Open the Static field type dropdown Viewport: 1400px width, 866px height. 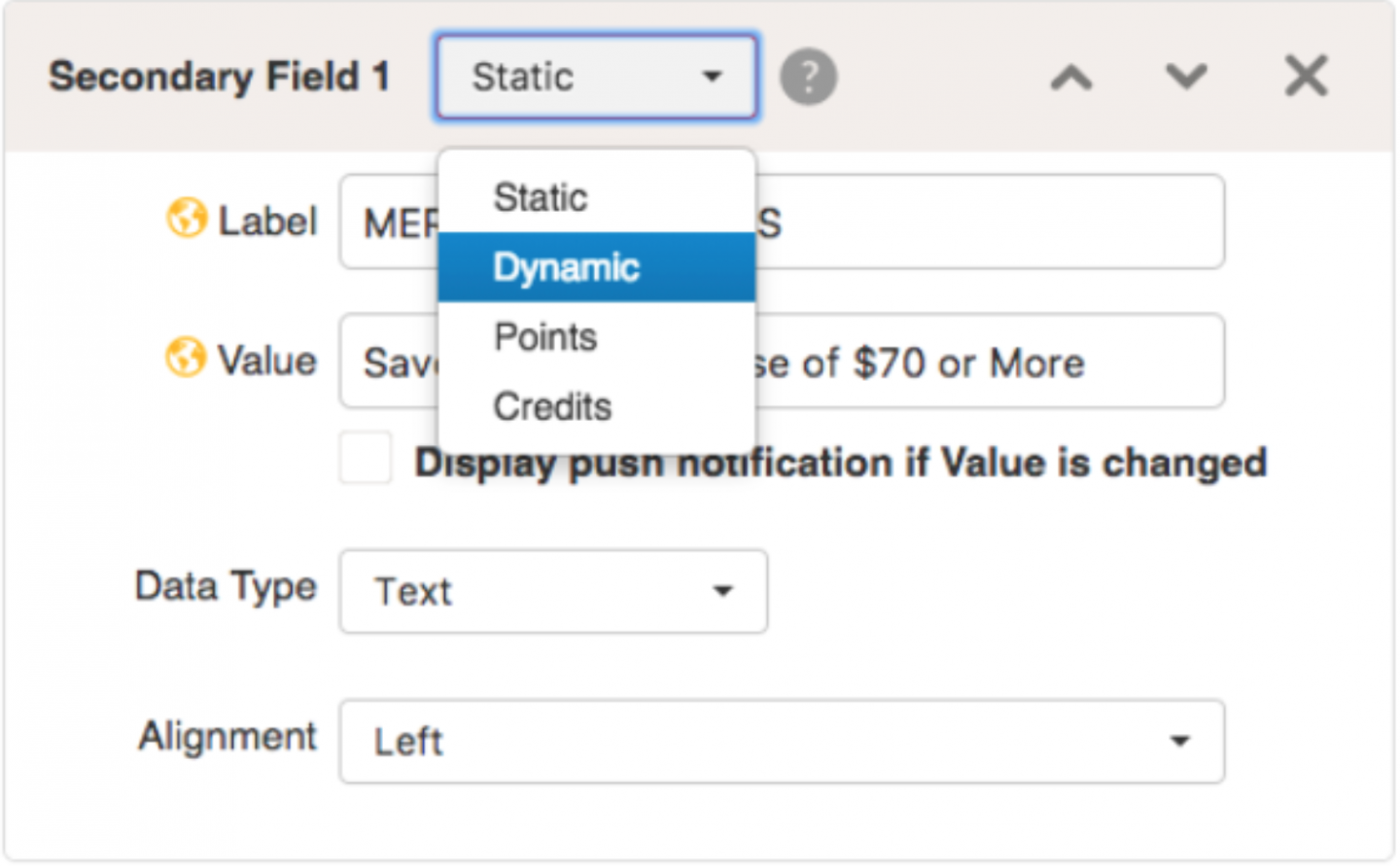pos(596,77)
